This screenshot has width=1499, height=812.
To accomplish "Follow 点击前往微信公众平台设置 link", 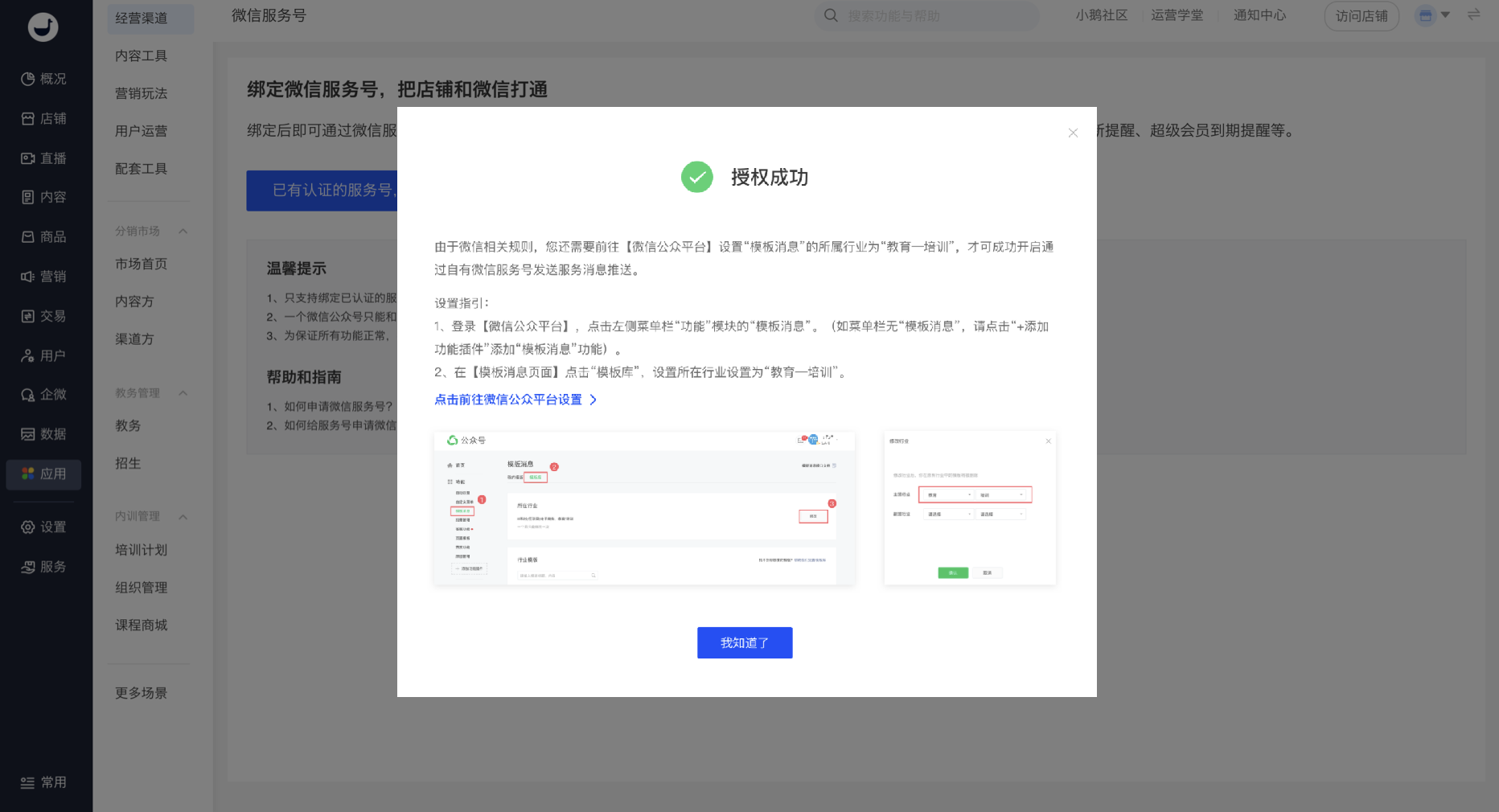I will pyautogui.click(x=515, y=400).
